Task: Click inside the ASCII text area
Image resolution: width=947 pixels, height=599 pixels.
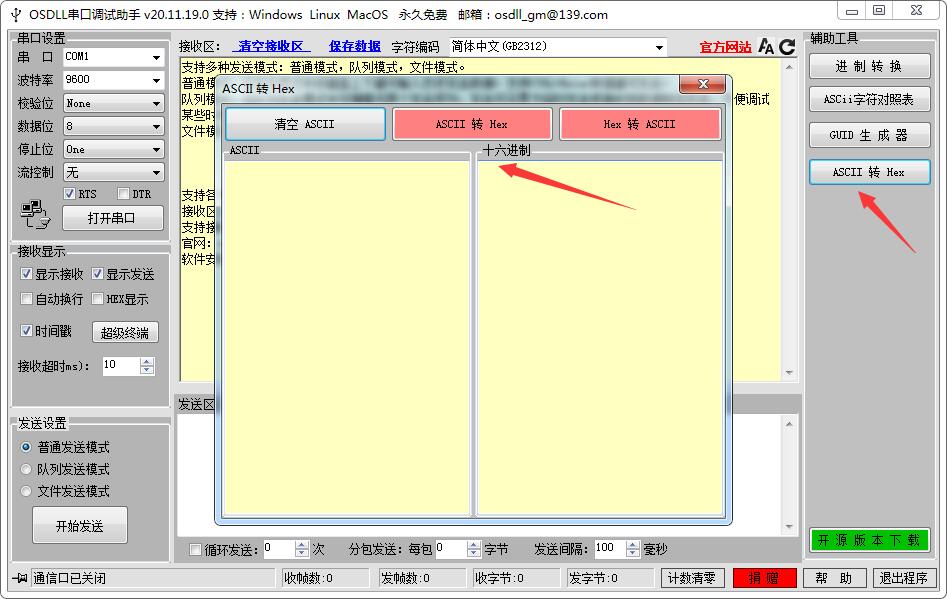Action: tap(347, 338)
